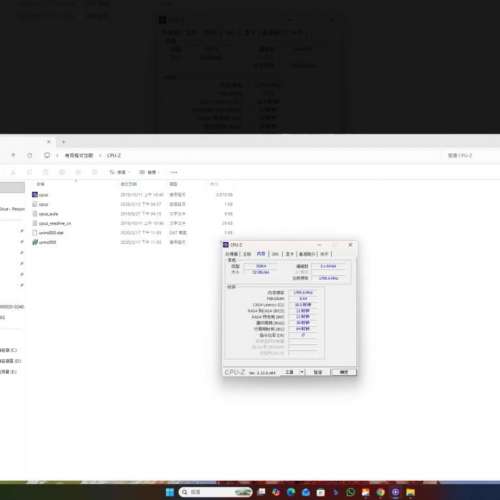Screen dimensions: 500x500
Task: Open the OneDrive - Personal sidebar item
Action: coord(12,209)
